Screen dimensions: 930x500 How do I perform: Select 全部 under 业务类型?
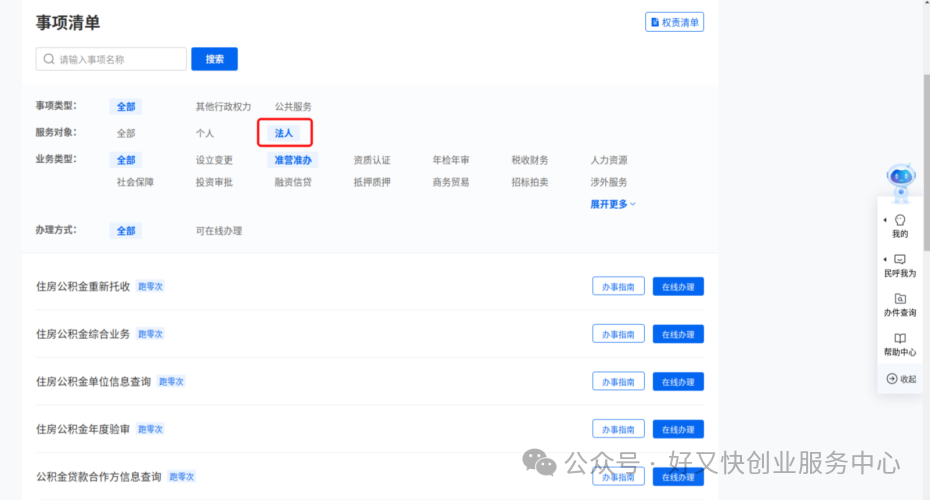point(126,160)
